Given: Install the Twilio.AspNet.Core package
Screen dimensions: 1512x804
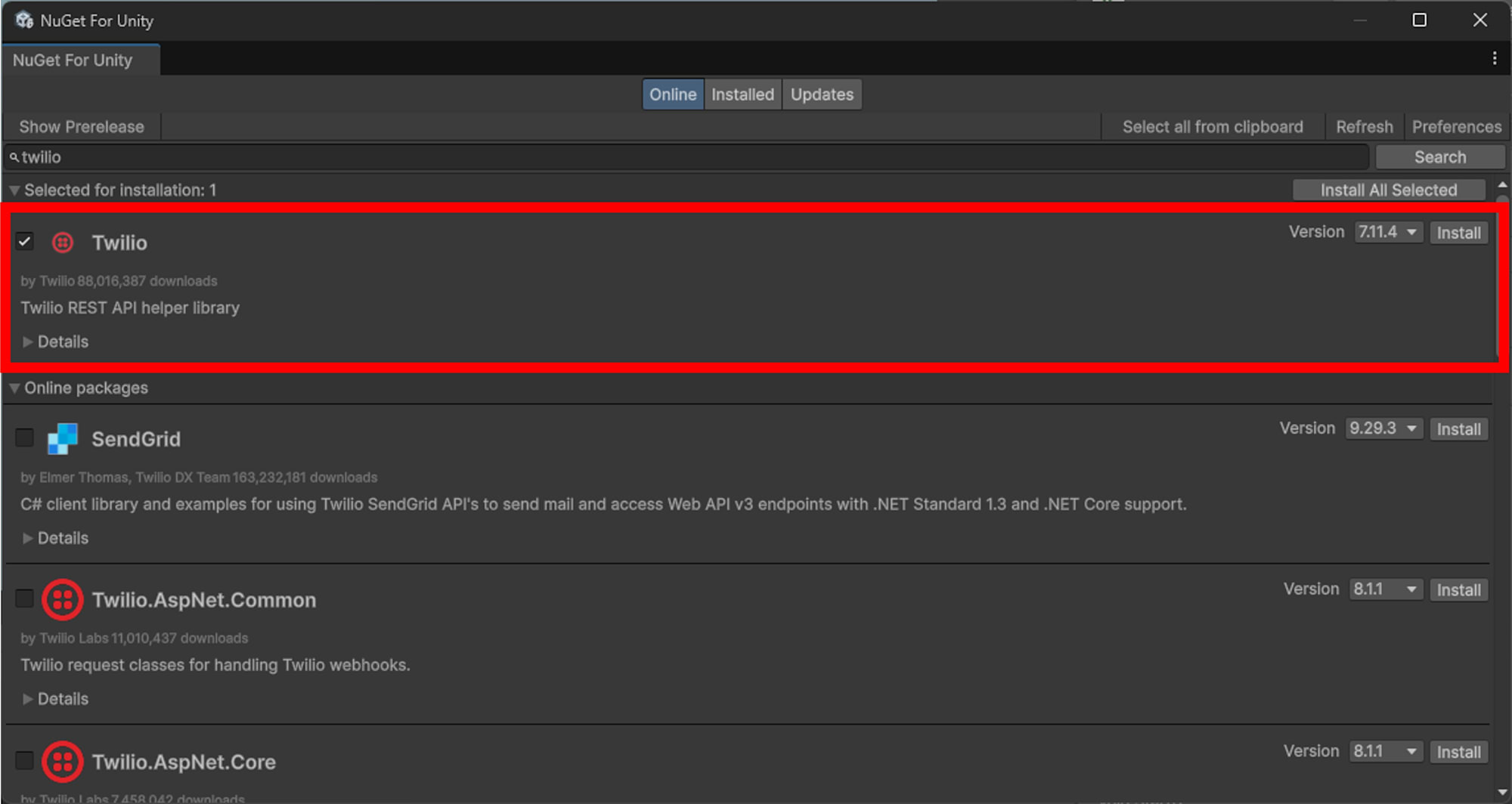Looking at the screenshot, I should pyautogui.click(x=1458, y=753).
